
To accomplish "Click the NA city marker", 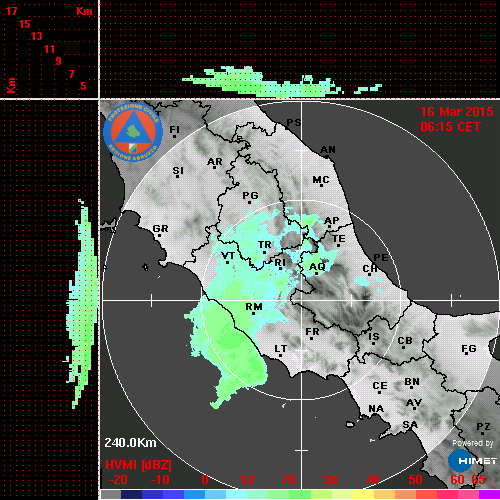I will 376,409.
